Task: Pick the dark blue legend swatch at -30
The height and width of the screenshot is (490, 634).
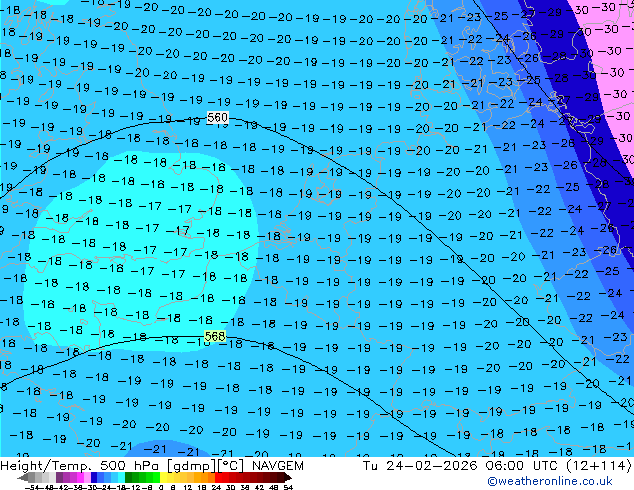Action: (94, 477)
